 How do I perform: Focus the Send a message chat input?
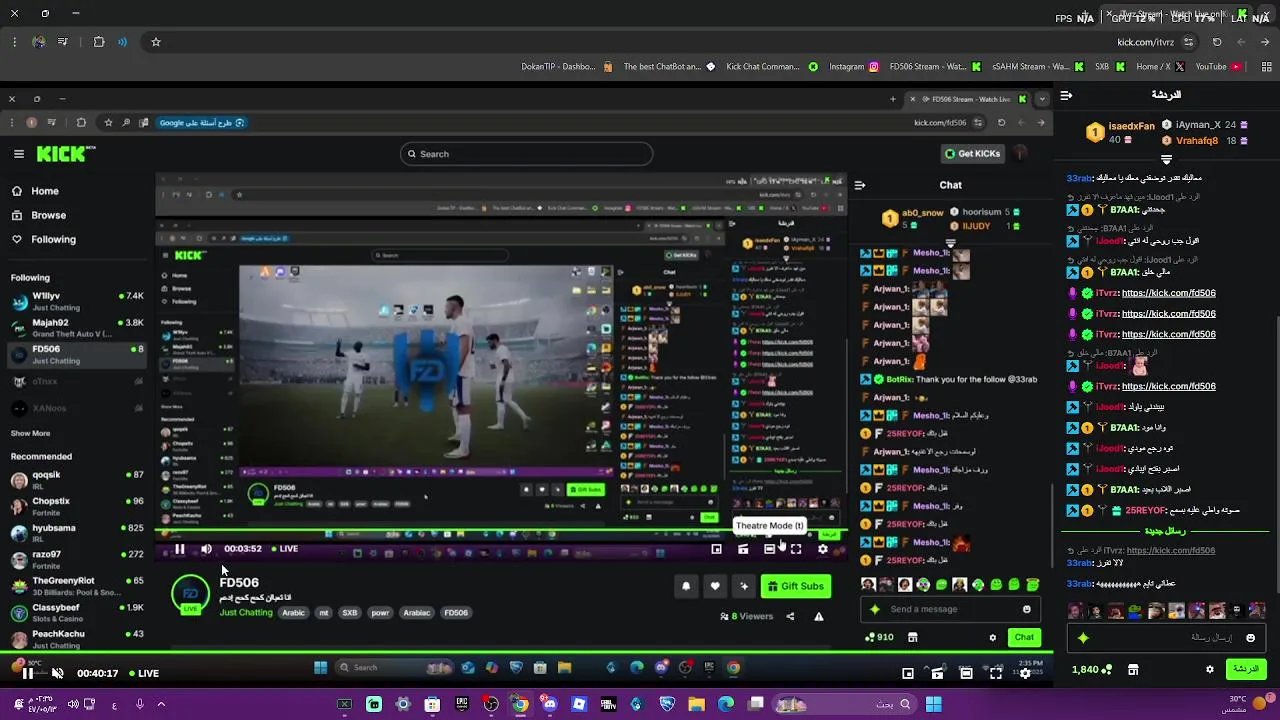[950, 609]
